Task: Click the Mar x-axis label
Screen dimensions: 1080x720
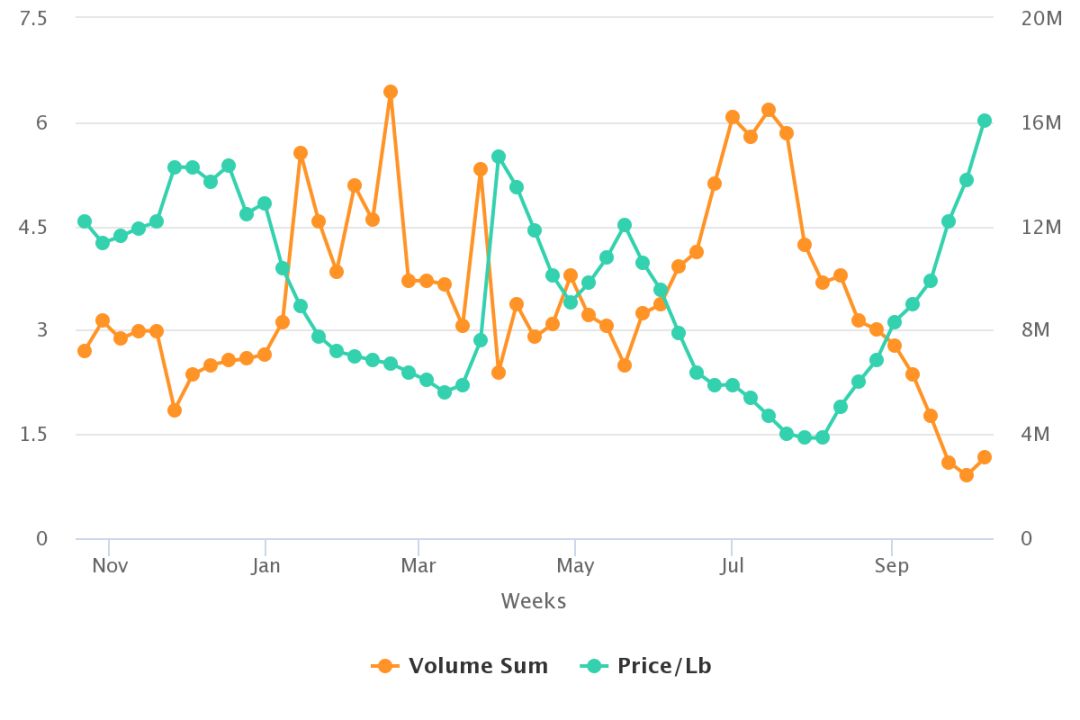Action: (418, 566)
